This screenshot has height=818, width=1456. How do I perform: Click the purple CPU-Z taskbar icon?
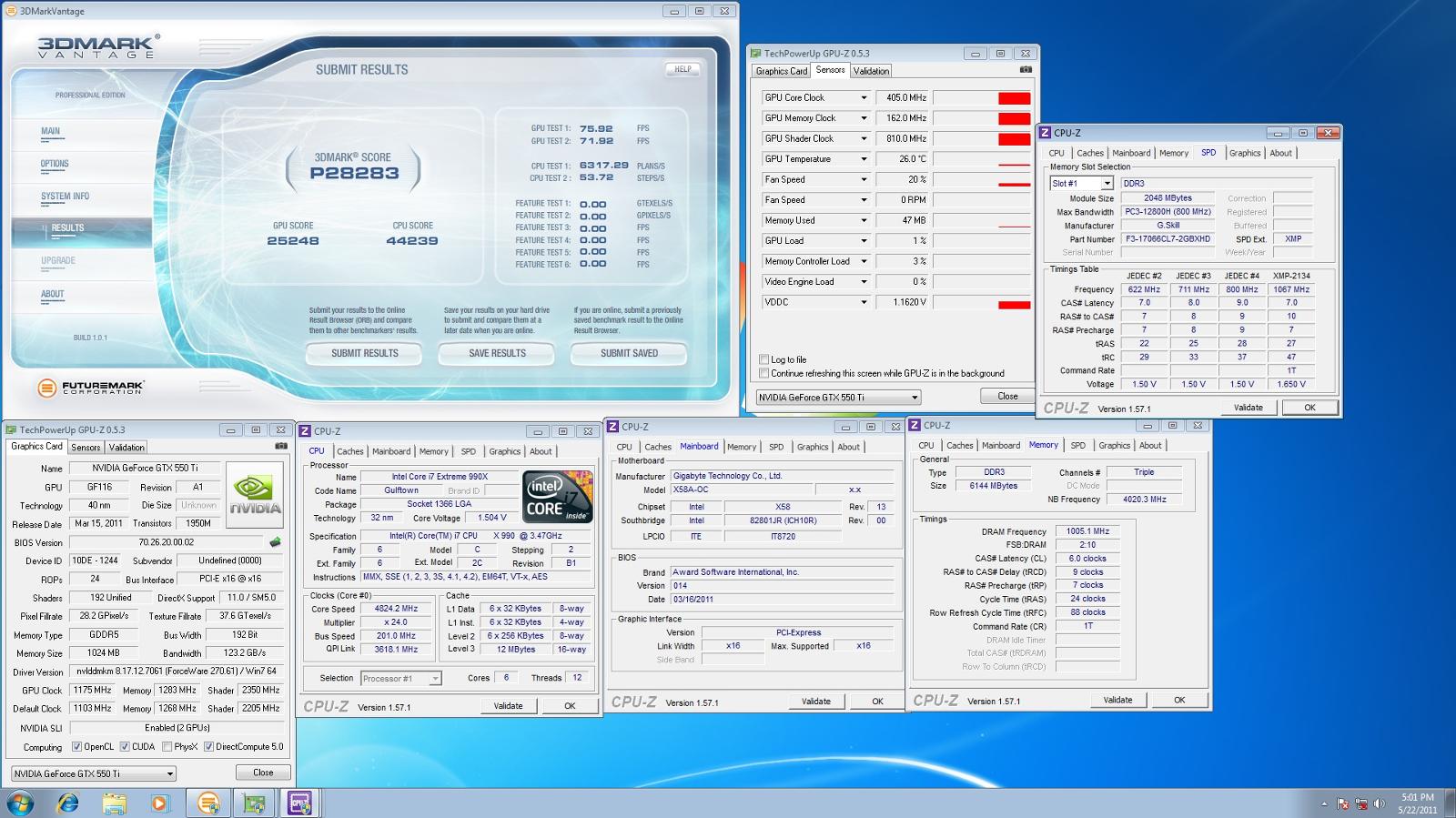tap(299, 803)
